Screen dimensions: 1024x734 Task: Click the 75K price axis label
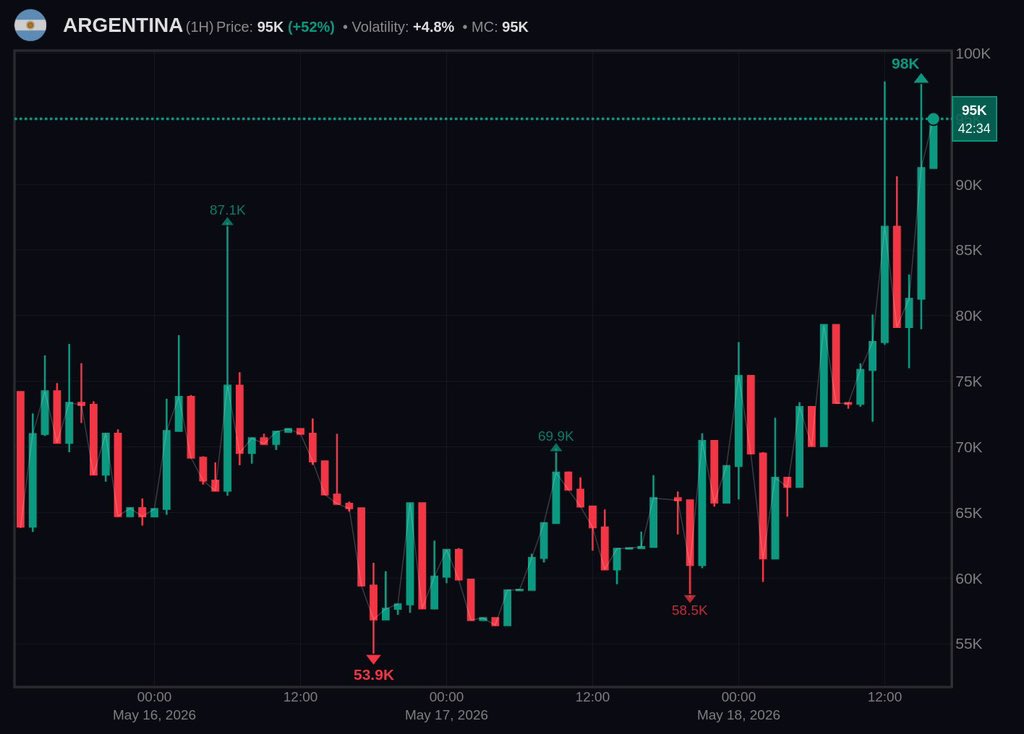(968, 381)
